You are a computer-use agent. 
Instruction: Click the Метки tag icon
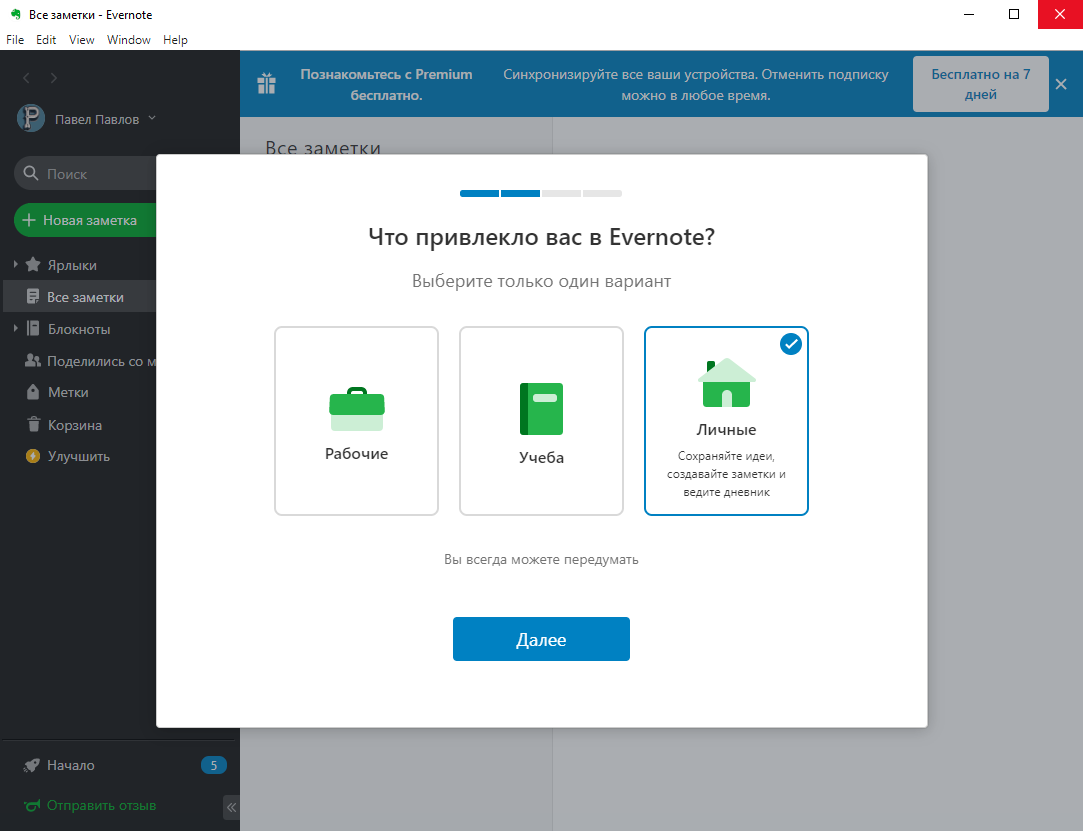click(32, 392)
